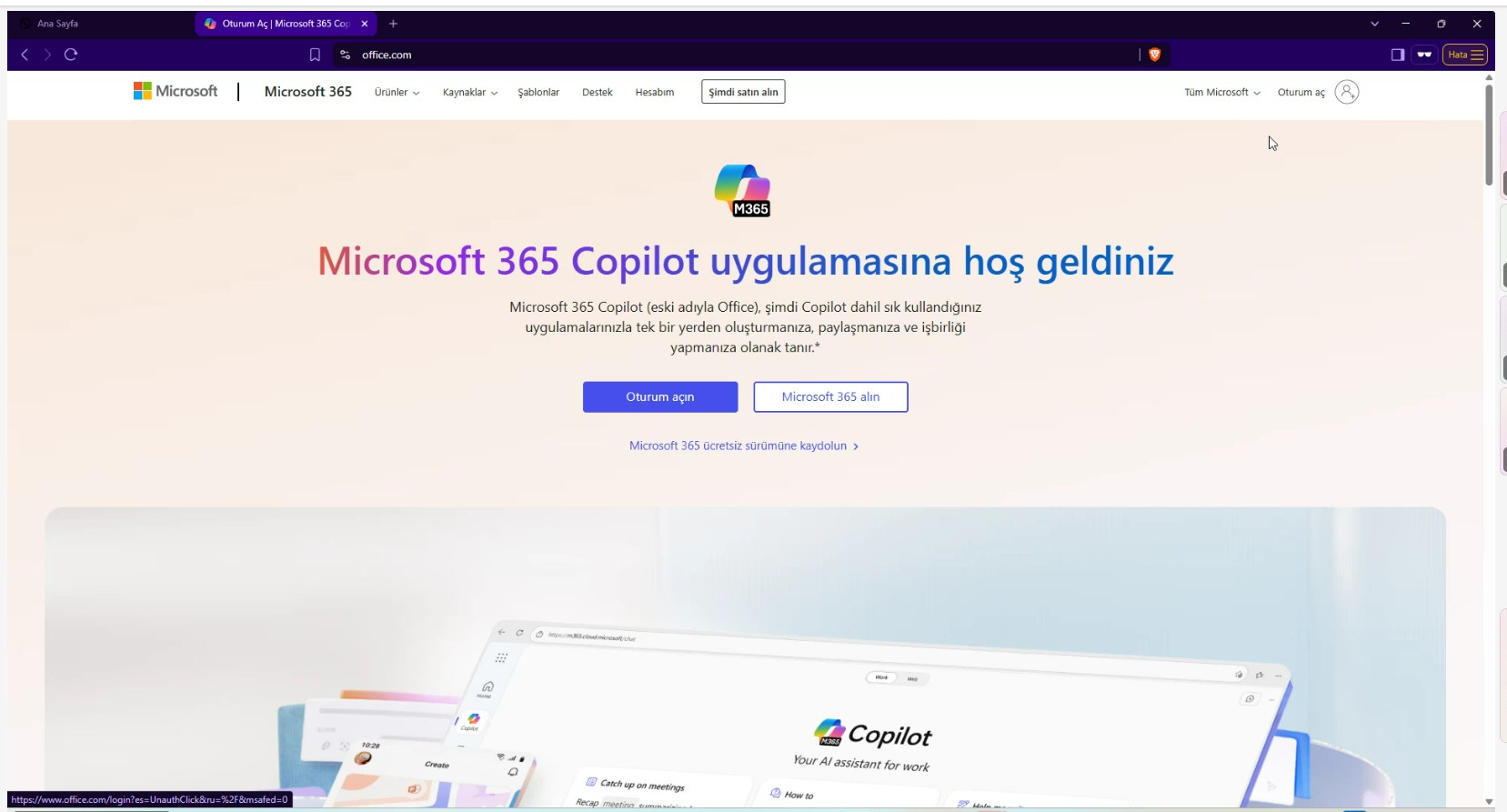
Task: Click the user account avatar icon
Action: [x=1347, y=92]
